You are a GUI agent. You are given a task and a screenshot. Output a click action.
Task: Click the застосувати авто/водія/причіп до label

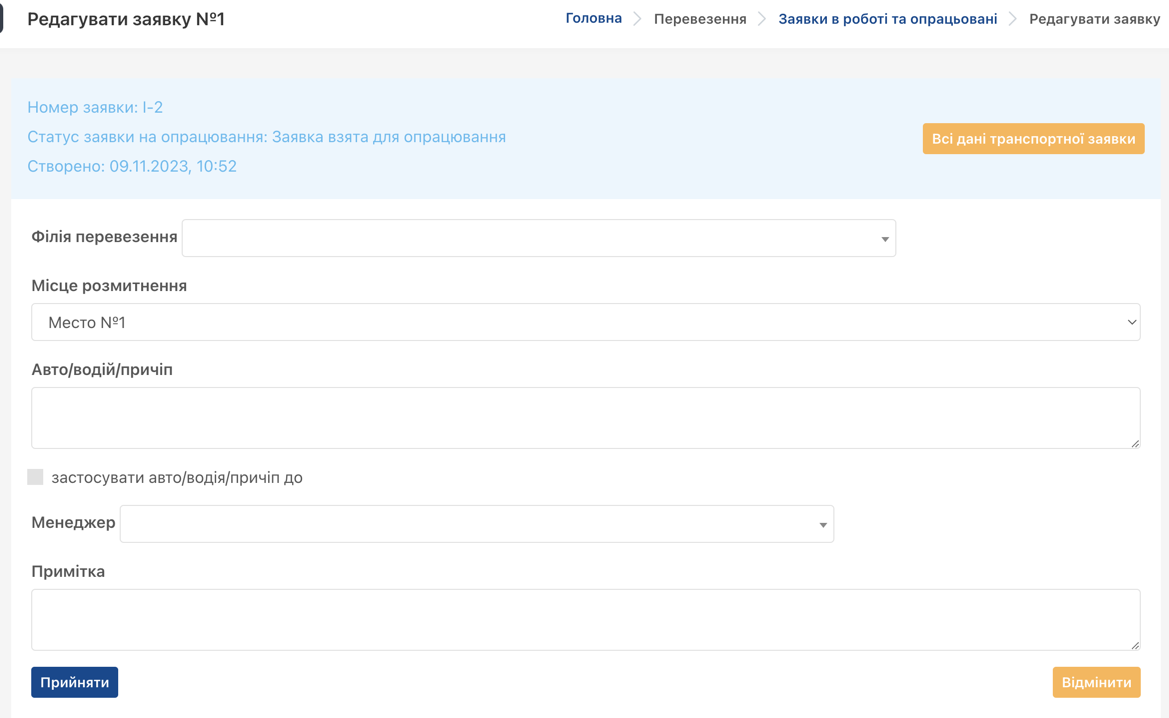177,478
